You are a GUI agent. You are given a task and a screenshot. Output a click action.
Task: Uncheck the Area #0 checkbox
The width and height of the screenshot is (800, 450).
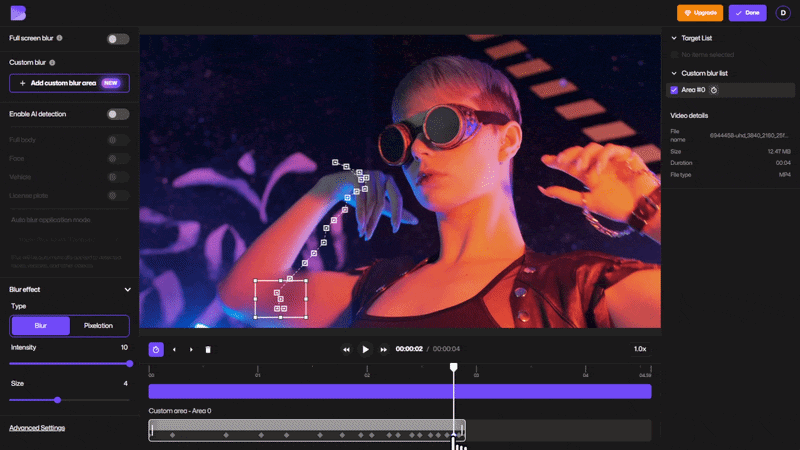click(x=674, y=90)
